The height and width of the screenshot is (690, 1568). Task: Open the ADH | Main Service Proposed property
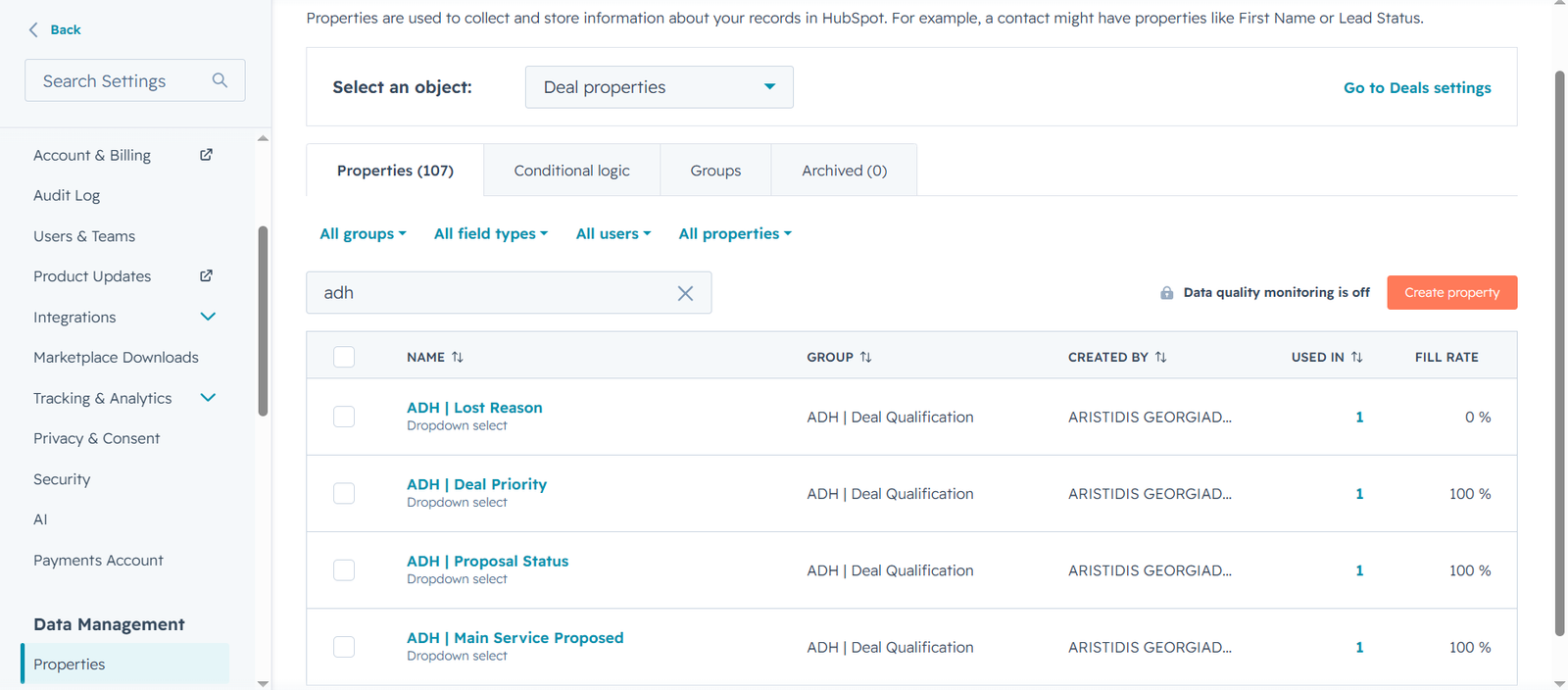point(515,637)
